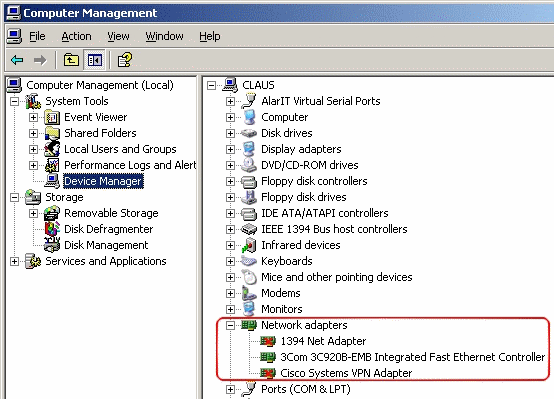
Task: Expand the Display adapters category
Action: (x=230, y=149)
